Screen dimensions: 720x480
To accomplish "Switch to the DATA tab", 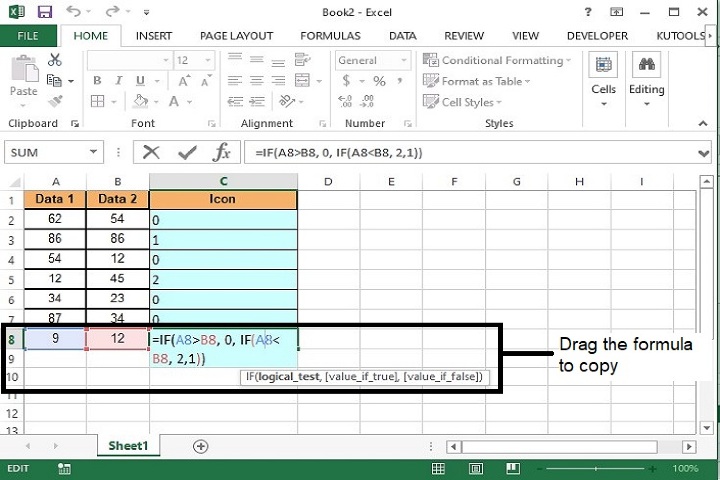I will pyautogui.click(x=403, y=36).
